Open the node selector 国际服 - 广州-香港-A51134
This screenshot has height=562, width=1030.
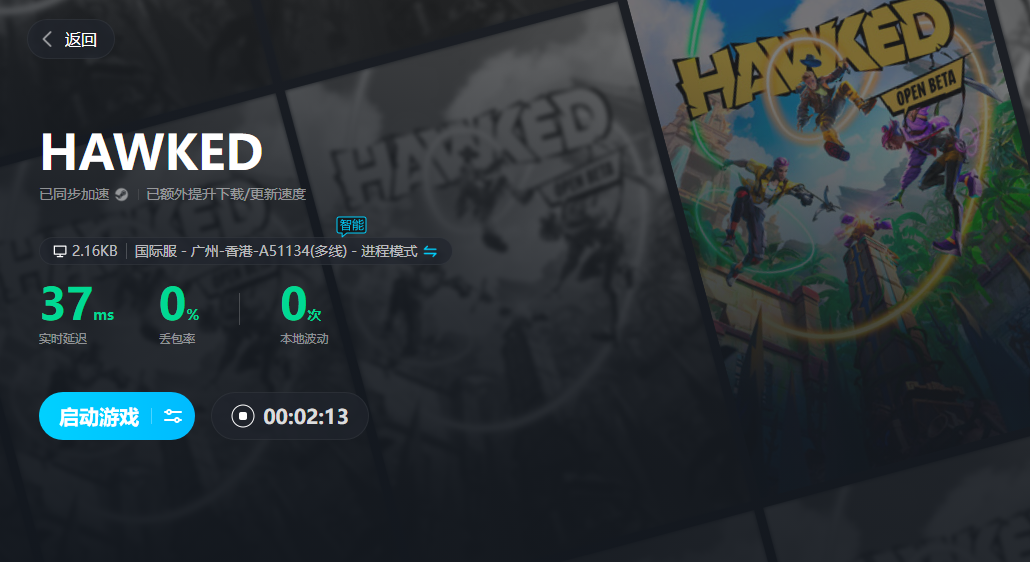point(240,251)
